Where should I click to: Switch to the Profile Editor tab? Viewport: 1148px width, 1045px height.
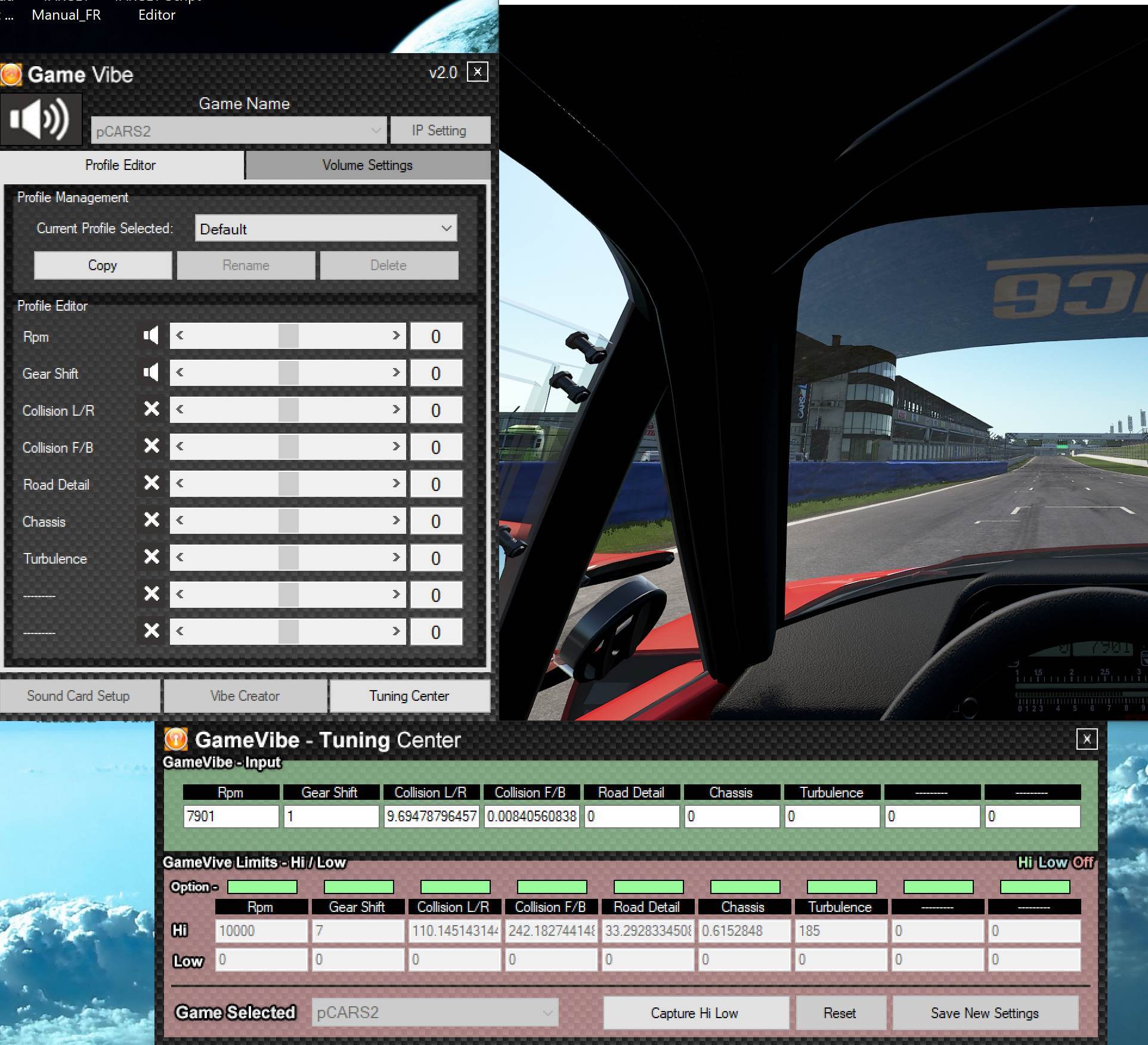[x=121, y=165]
